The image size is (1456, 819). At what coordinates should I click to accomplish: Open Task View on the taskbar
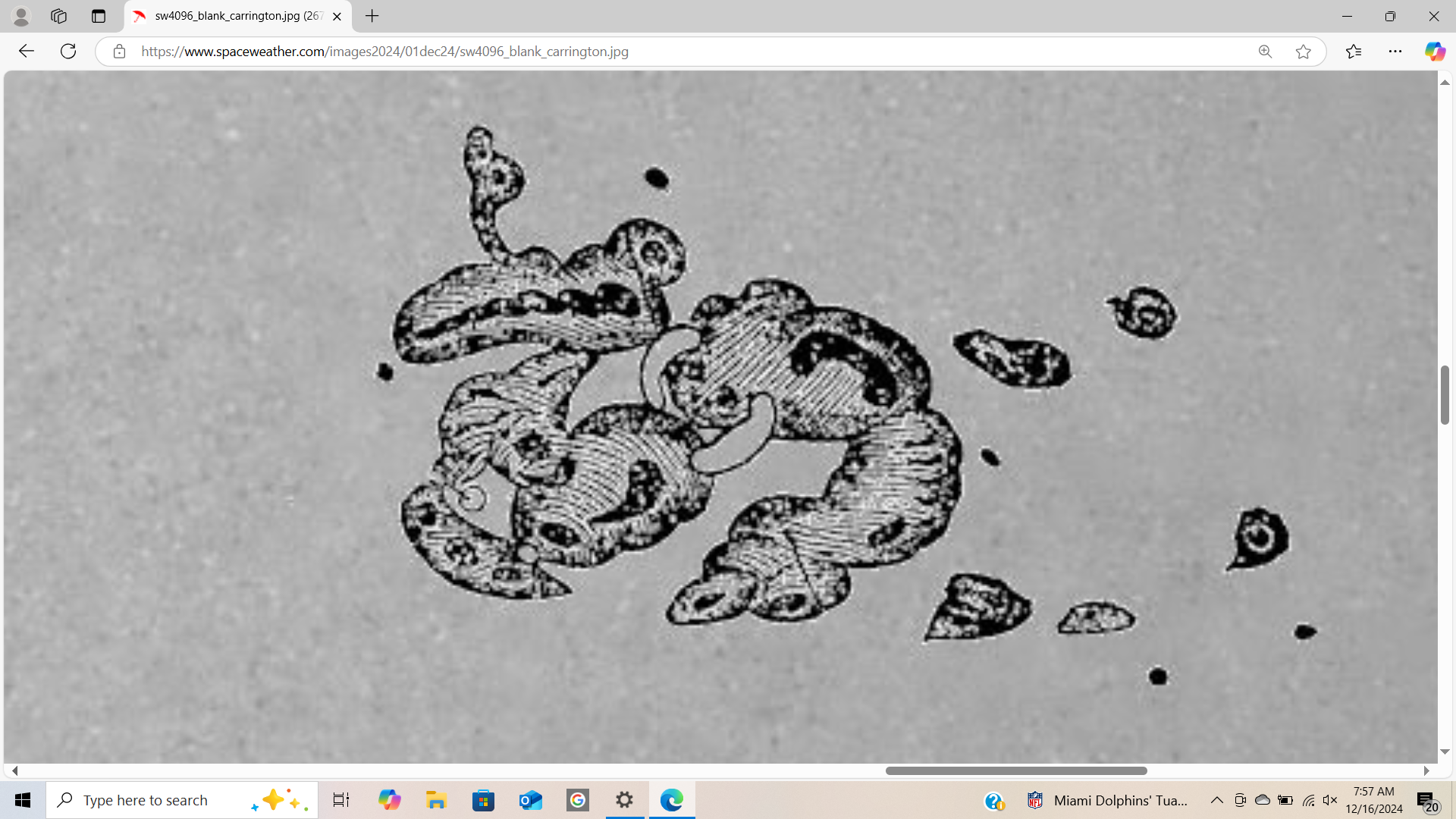(x=341, y=800)
